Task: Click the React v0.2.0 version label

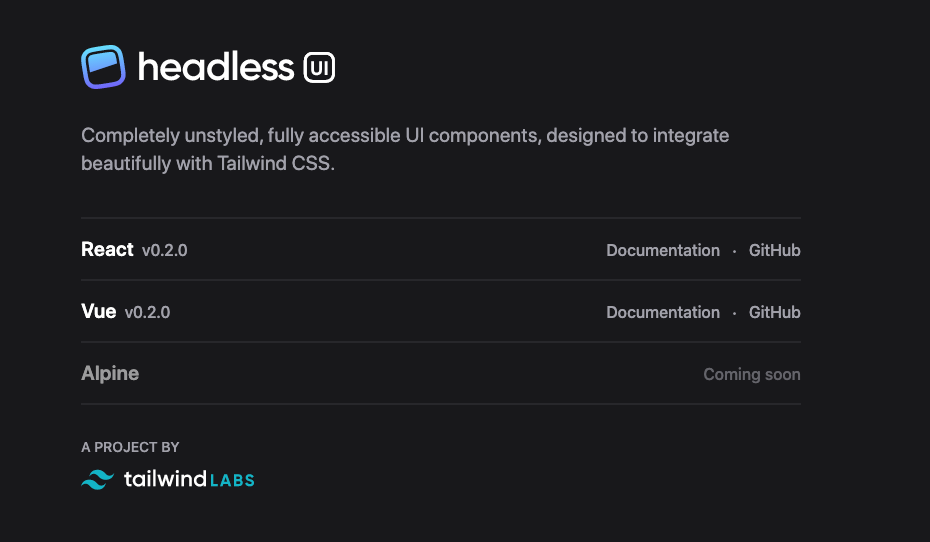Action: (x=165, y=250)
